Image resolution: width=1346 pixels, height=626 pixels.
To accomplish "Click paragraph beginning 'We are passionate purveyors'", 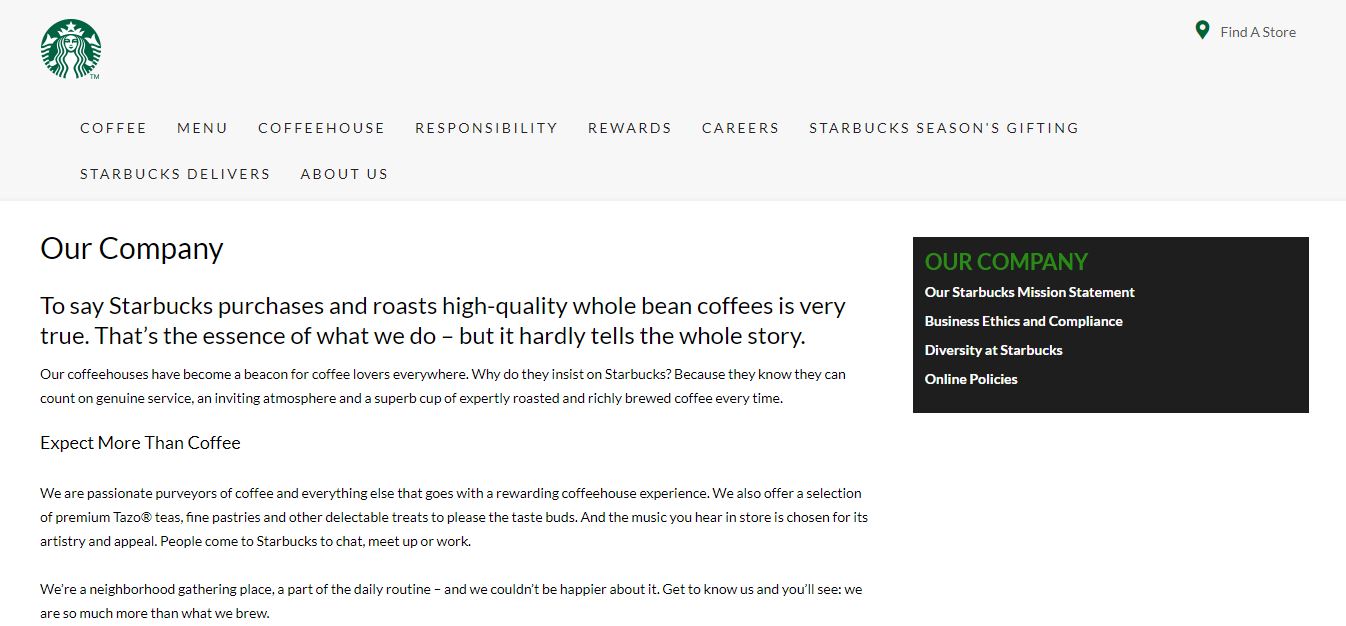I will pyautogui.click(x=454, y=517).
